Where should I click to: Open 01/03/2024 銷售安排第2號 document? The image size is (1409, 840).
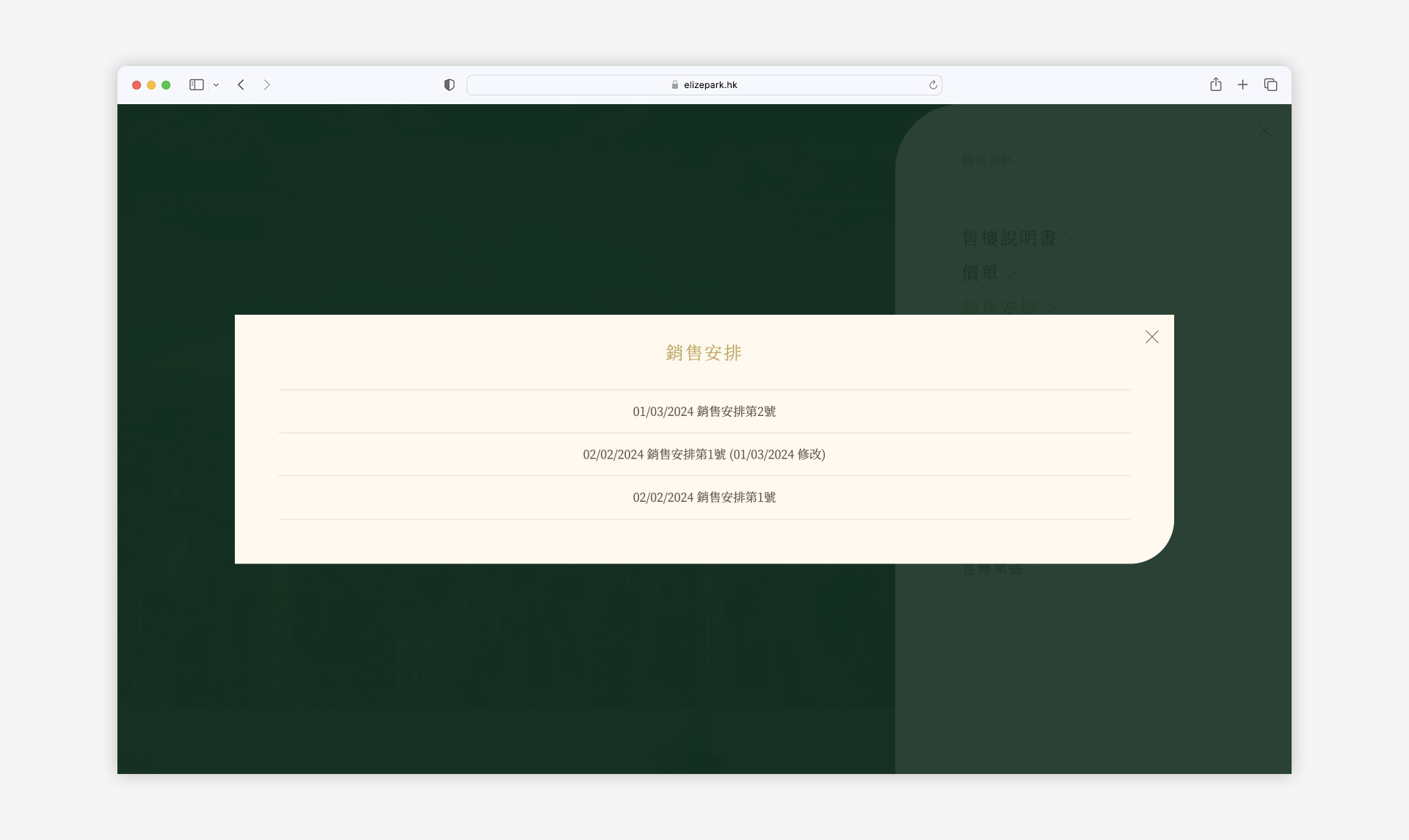[704, 412]
